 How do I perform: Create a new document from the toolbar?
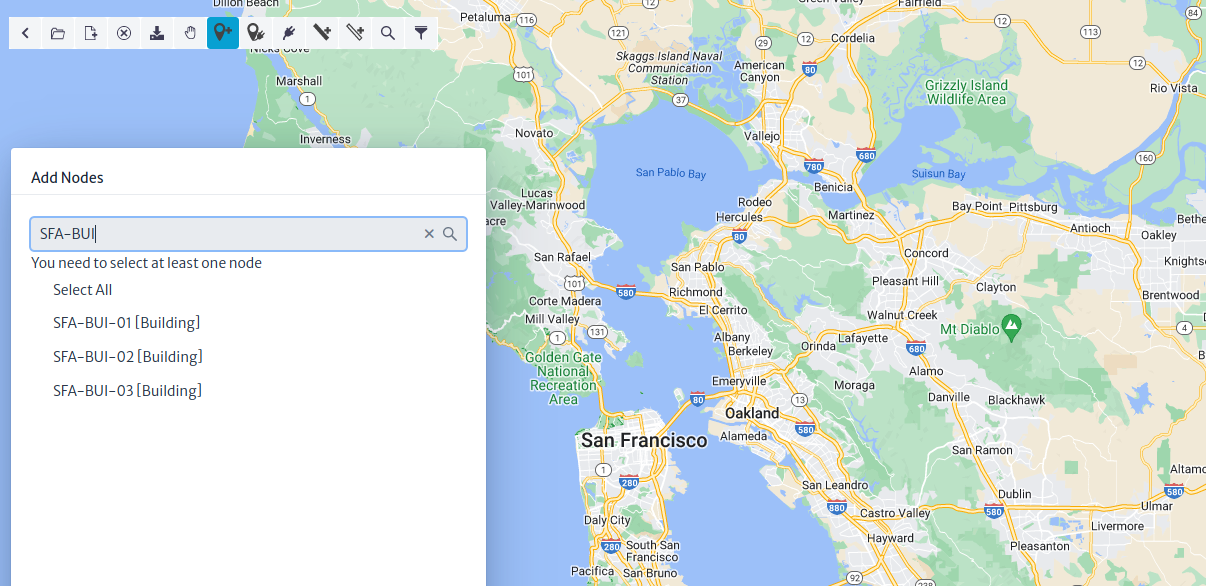(x=90, y=33)
